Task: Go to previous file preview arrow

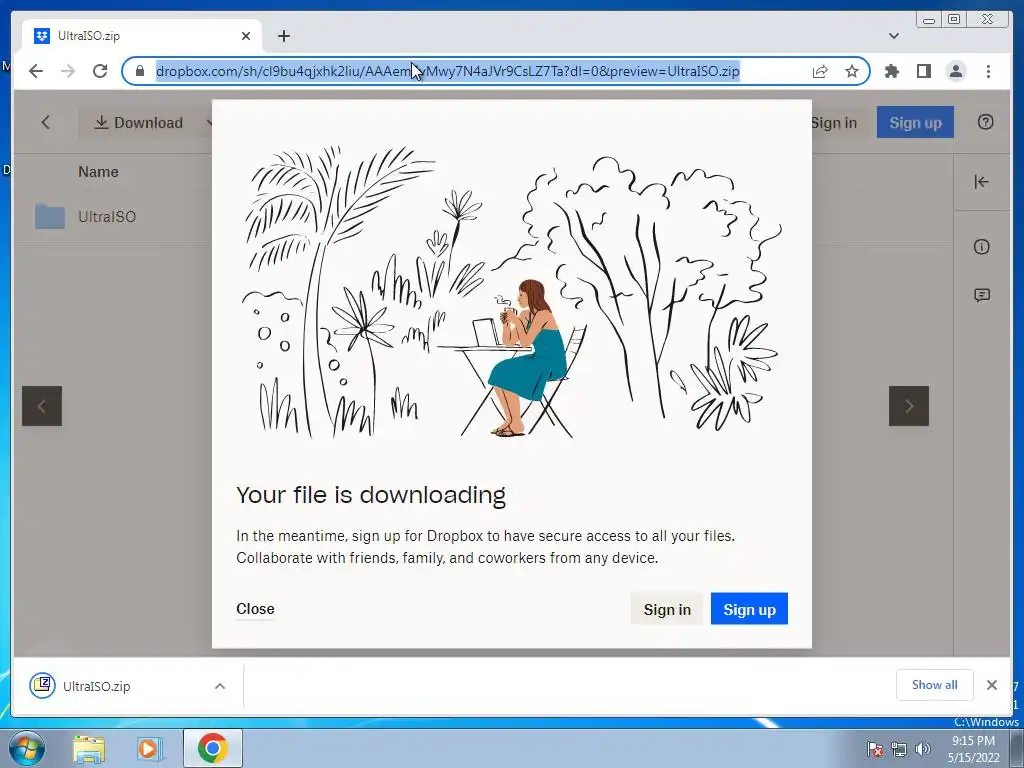Action: (x=42, y=406)
